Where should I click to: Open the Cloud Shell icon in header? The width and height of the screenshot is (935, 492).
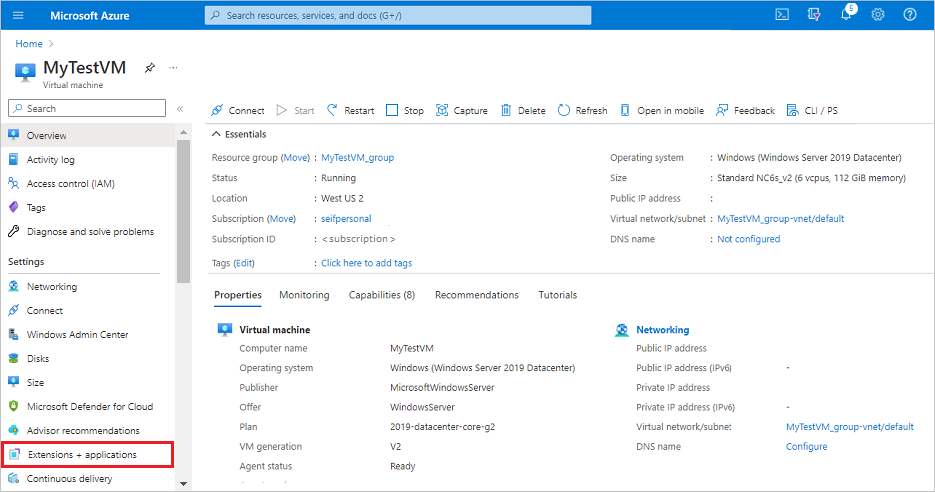point(782,15)
